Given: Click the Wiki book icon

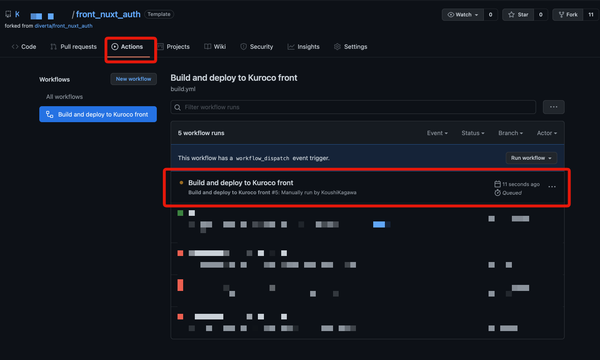Looking at the screenshot, I should [x=207, y=47].
